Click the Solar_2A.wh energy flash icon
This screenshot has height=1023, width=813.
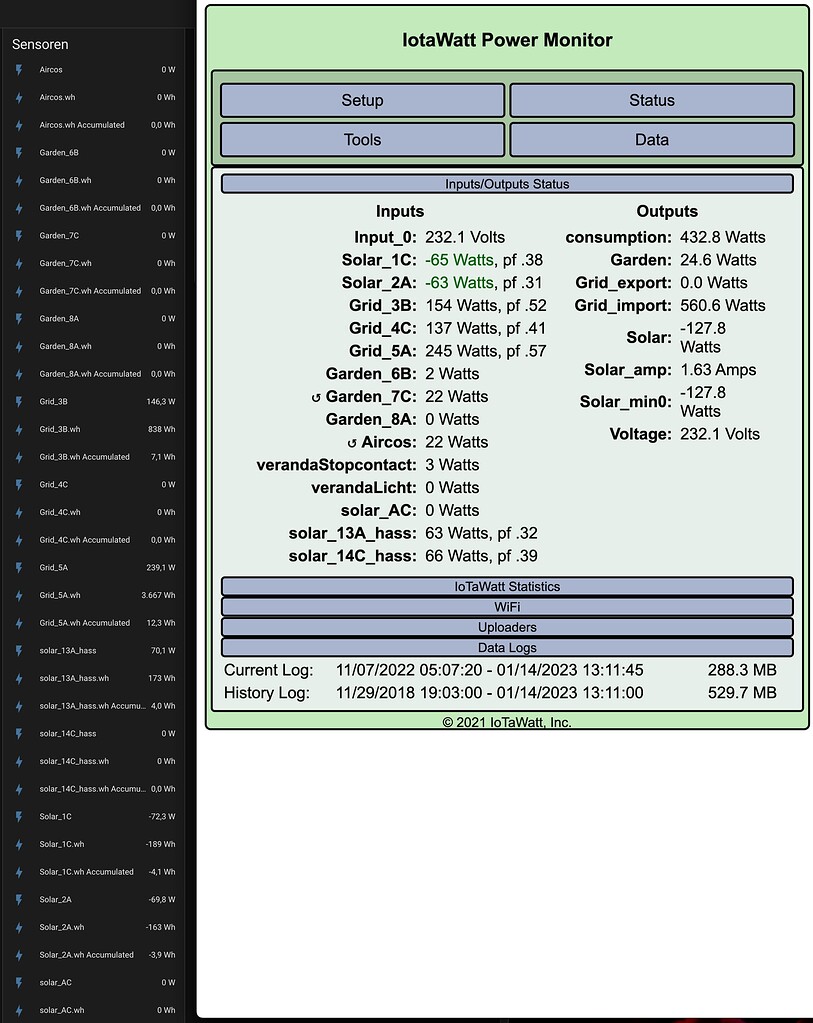point(19,927)
